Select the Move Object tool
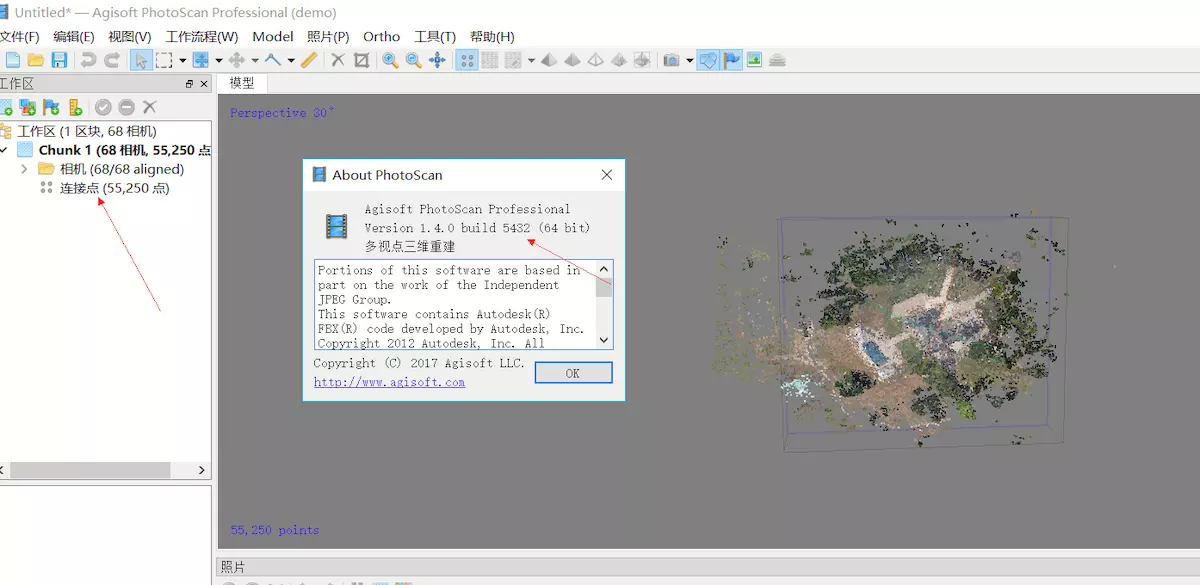The width and height of the screenshot is (1200, 585). tap(237, 60)
